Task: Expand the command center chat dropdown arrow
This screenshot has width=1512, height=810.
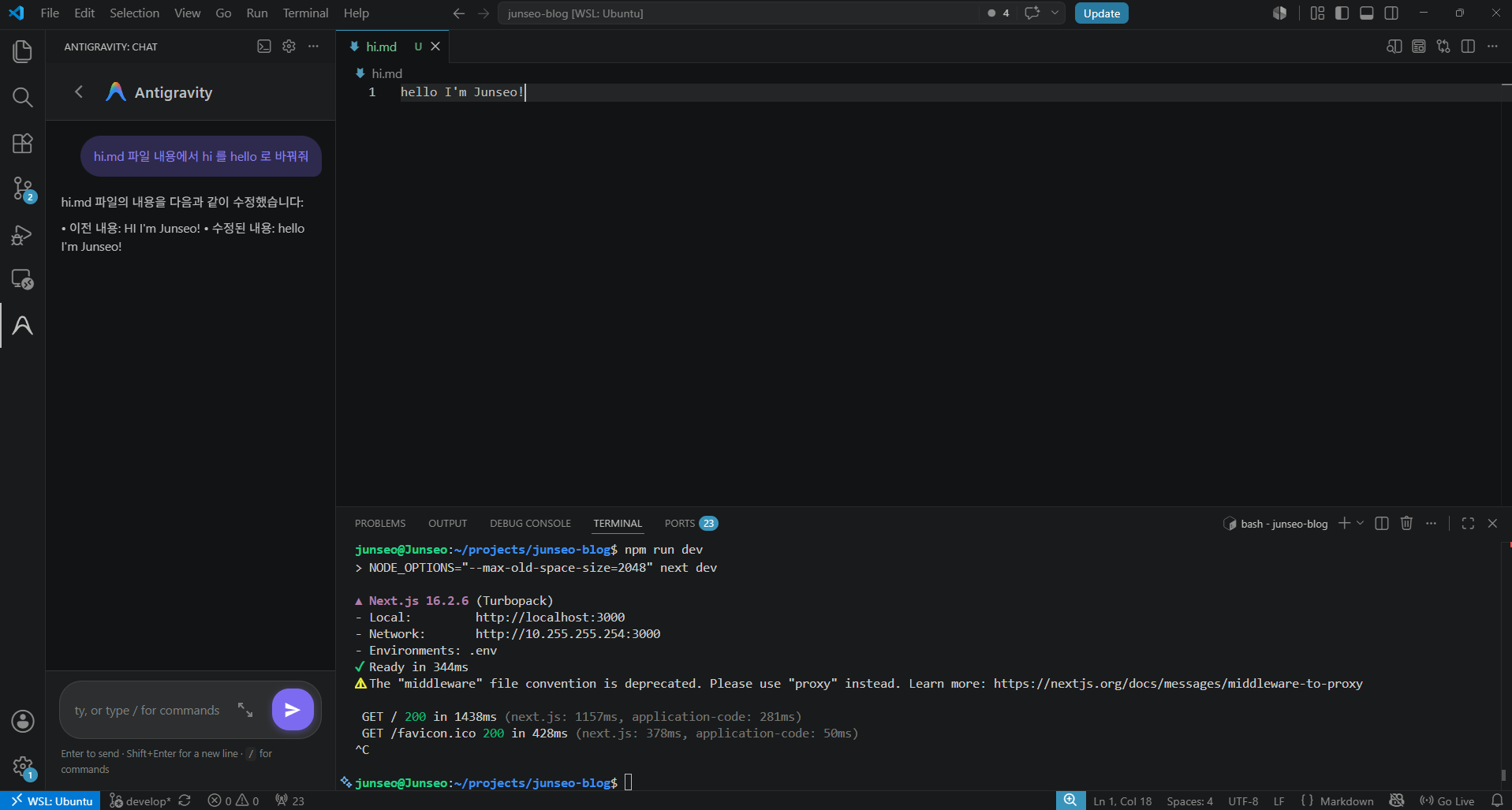Action: coord(1055,13)
